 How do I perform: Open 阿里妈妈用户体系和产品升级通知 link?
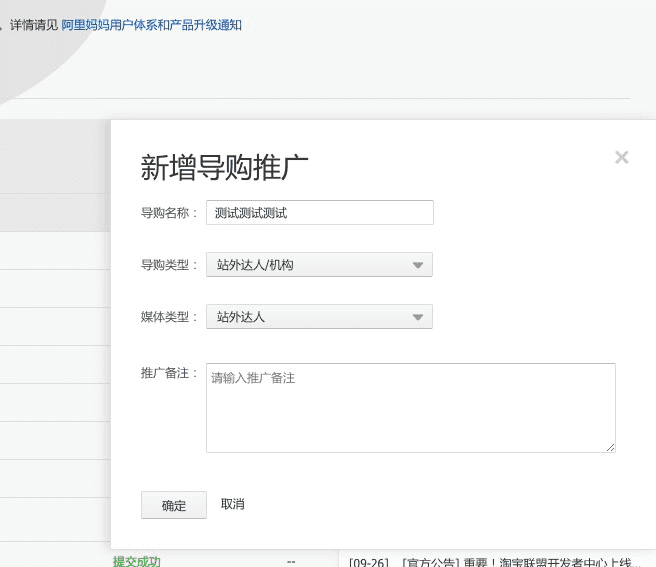151,25
